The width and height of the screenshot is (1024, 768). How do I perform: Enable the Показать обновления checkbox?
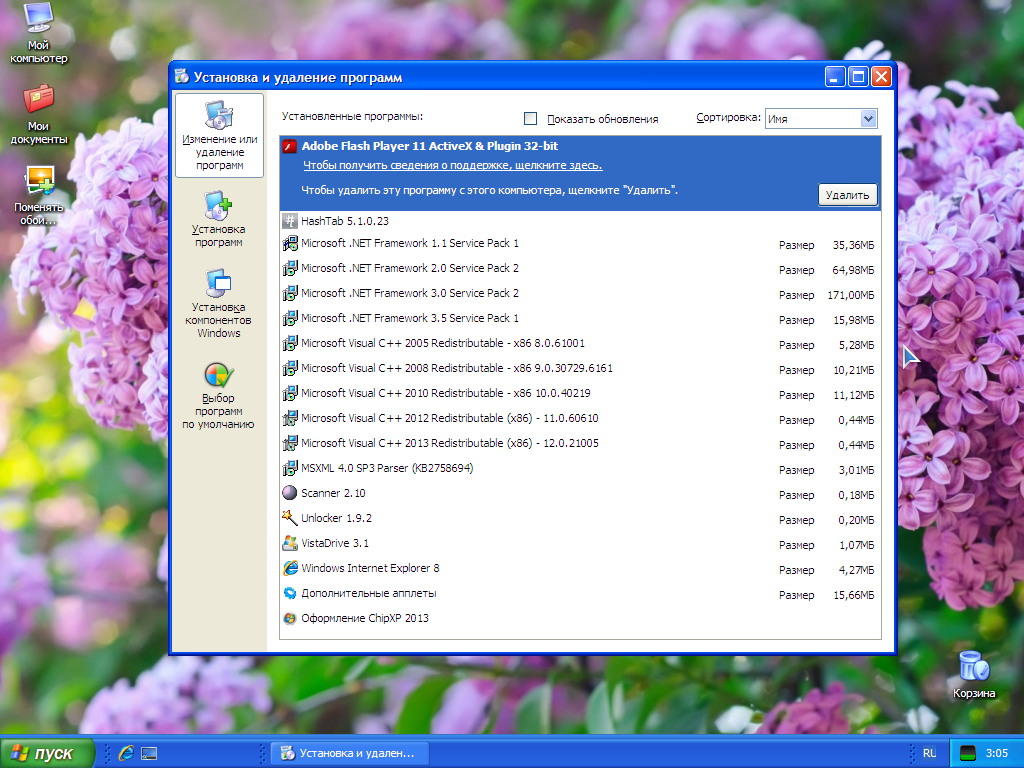pyautogui.click(x=530, y=118)
